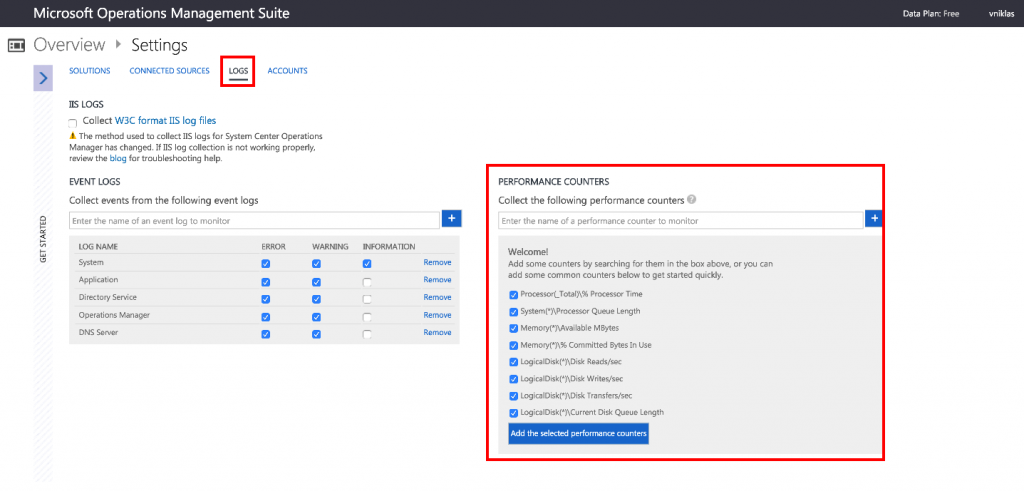Uncheck Error for Application log

[x=266, y=282]
